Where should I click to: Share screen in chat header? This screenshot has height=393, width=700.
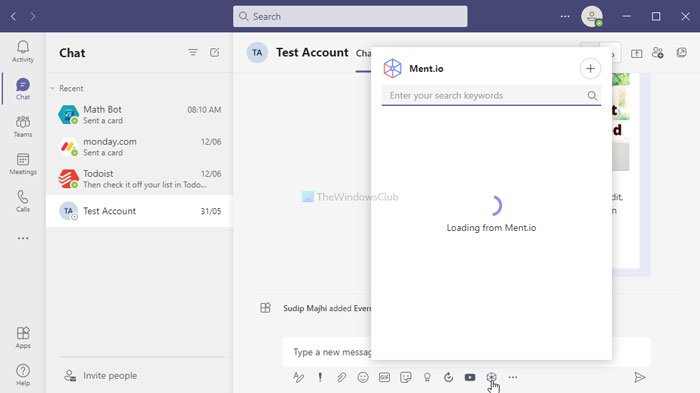[637, 53]
